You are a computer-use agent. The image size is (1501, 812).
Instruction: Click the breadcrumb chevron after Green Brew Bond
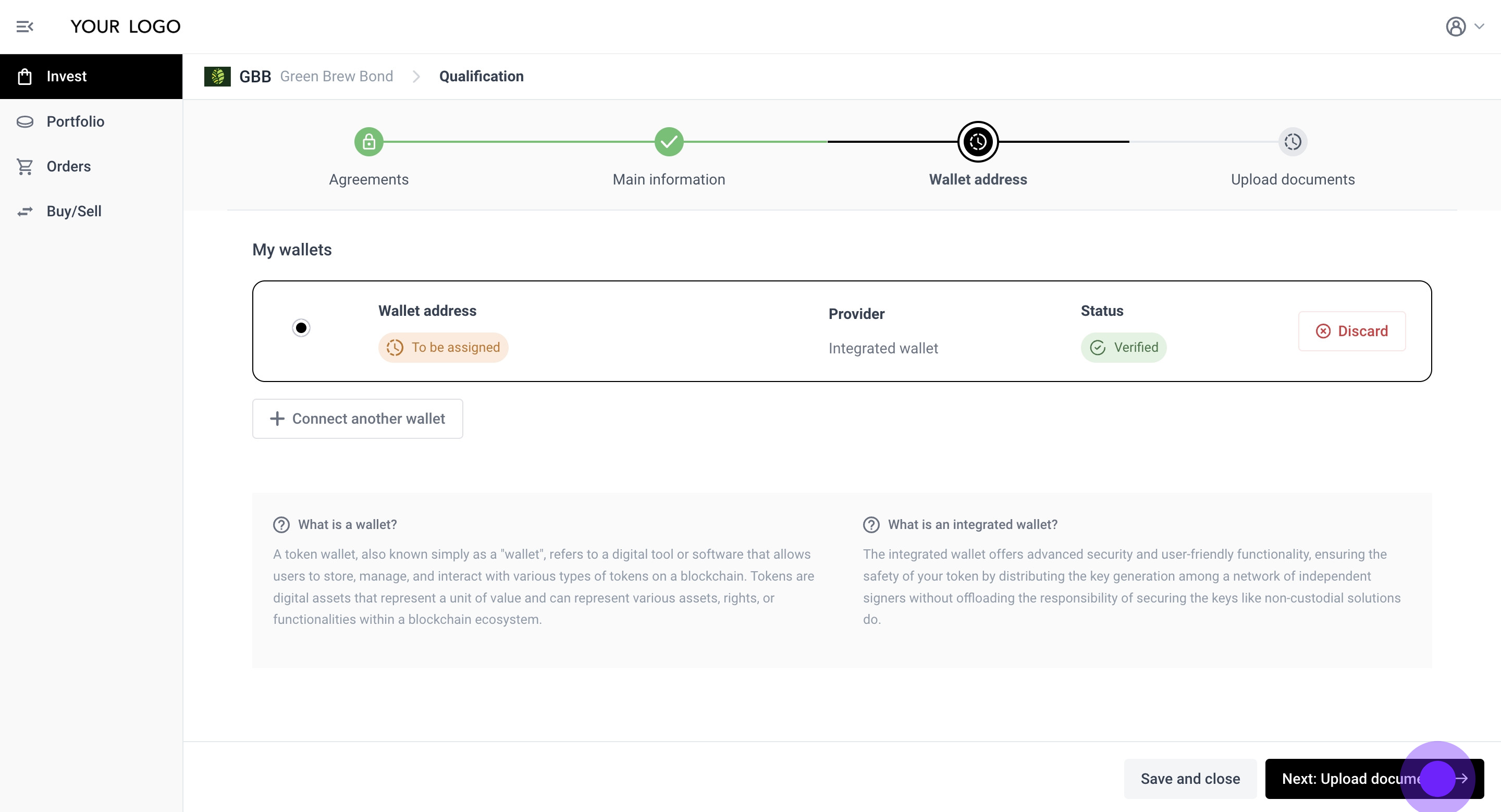(x=416, y=76)
